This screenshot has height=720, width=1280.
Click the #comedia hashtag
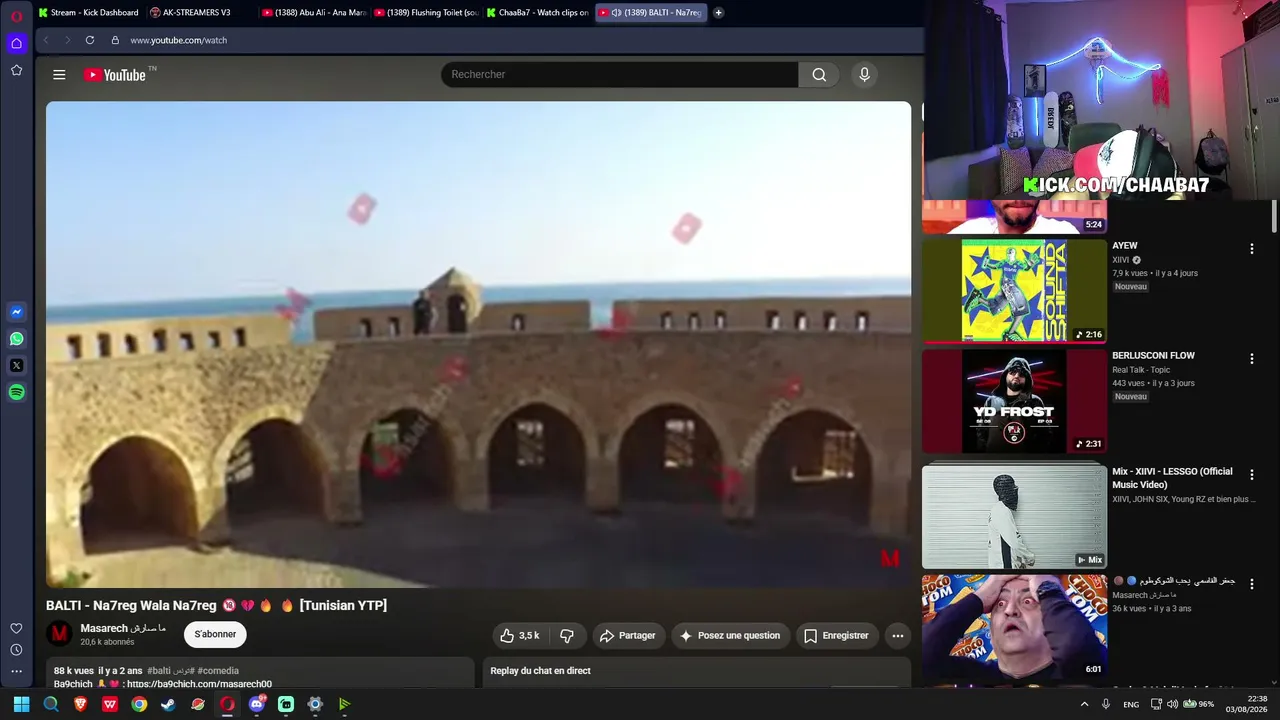coord(218,671)
